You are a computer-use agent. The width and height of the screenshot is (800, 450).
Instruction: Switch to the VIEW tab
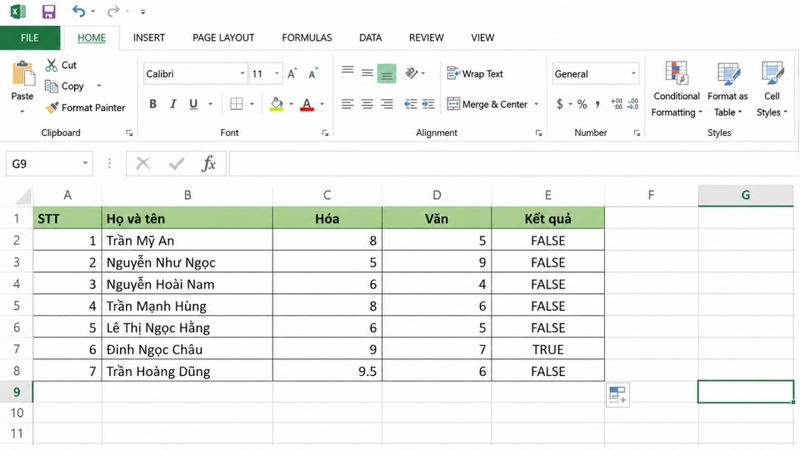(x=483, y=38)
